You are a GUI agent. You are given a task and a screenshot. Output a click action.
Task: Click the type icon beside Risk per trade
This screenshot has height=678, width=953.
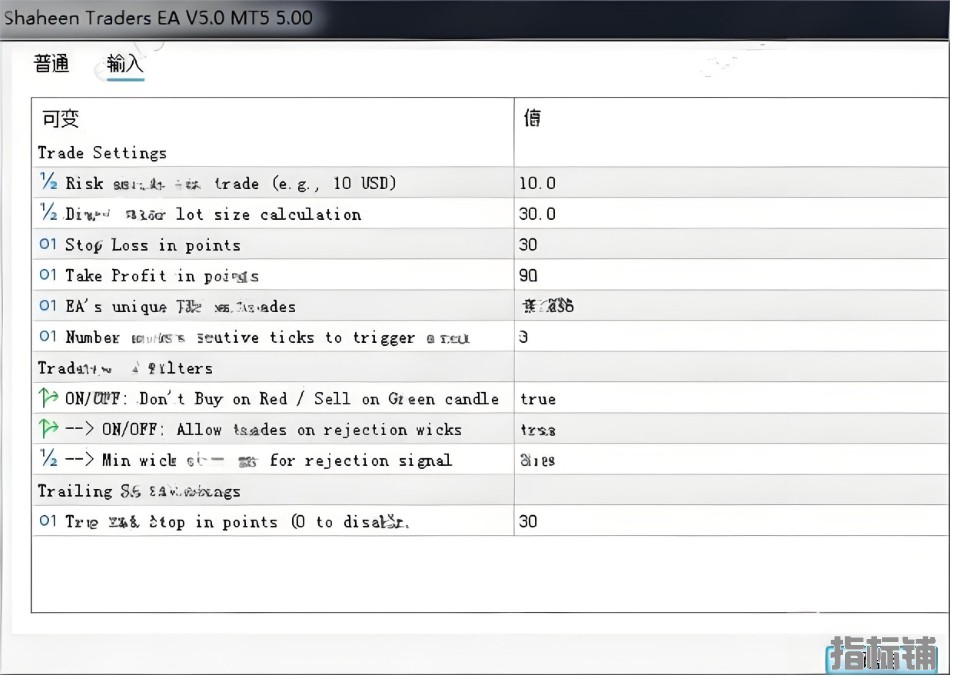click(48, 183)
